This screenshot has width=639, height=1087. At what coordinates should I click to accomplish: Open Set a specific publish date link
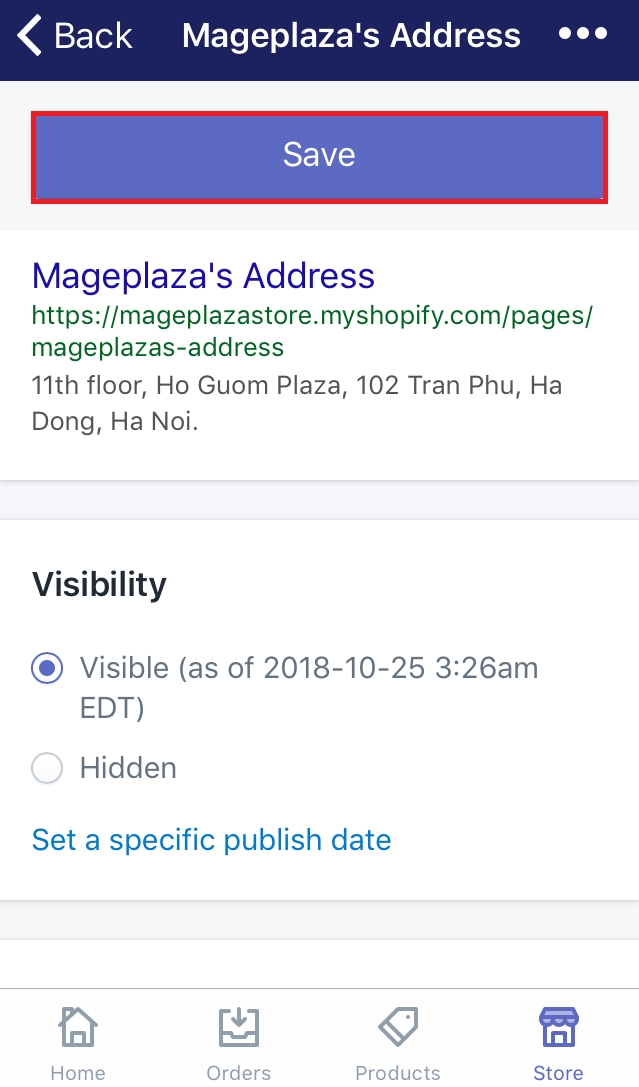211,840
